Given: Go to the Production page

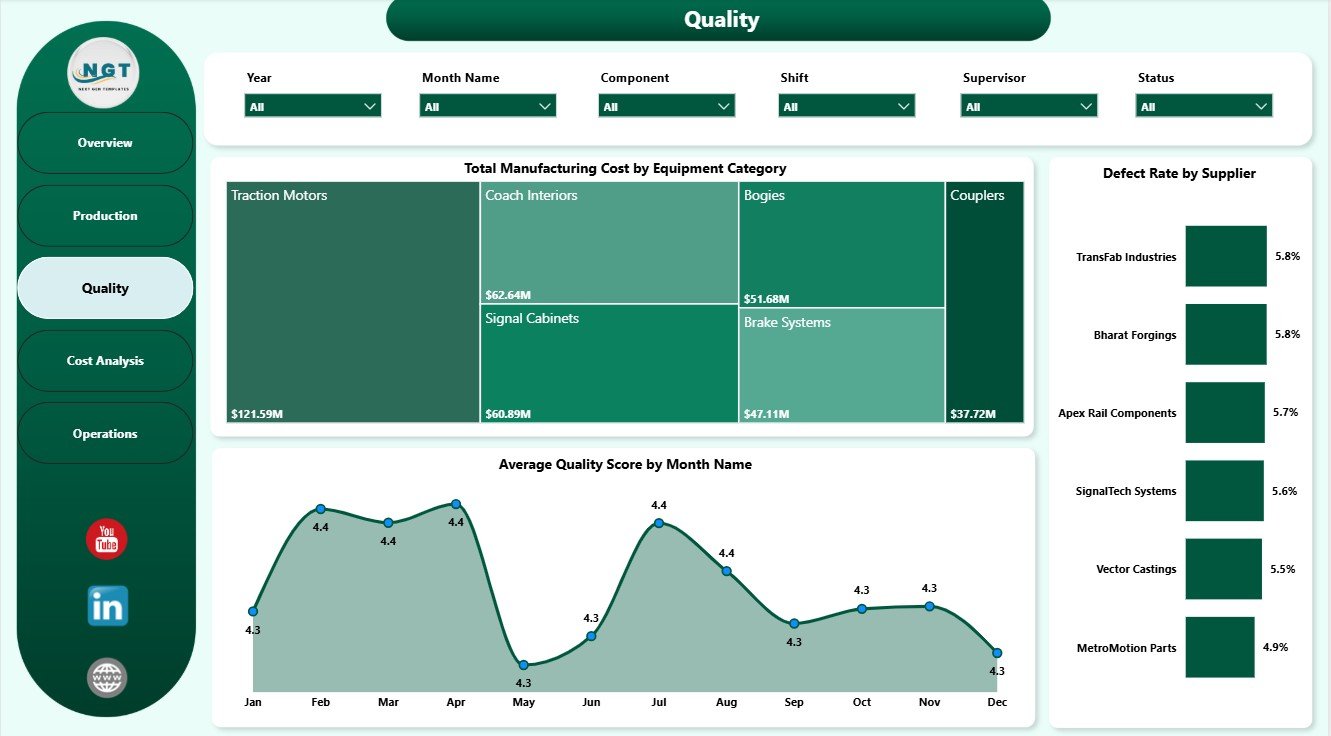Looking at the screenshot, I should pyautogui.click(x=105, y=216).
